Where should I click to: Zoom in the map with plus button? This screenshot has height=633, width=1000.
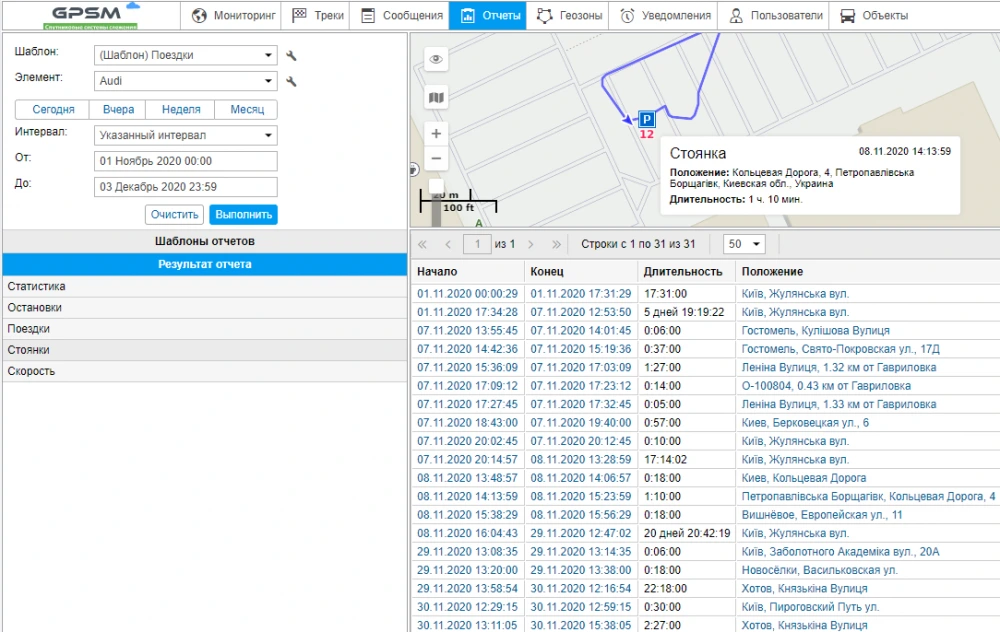[x=436, y=133]
